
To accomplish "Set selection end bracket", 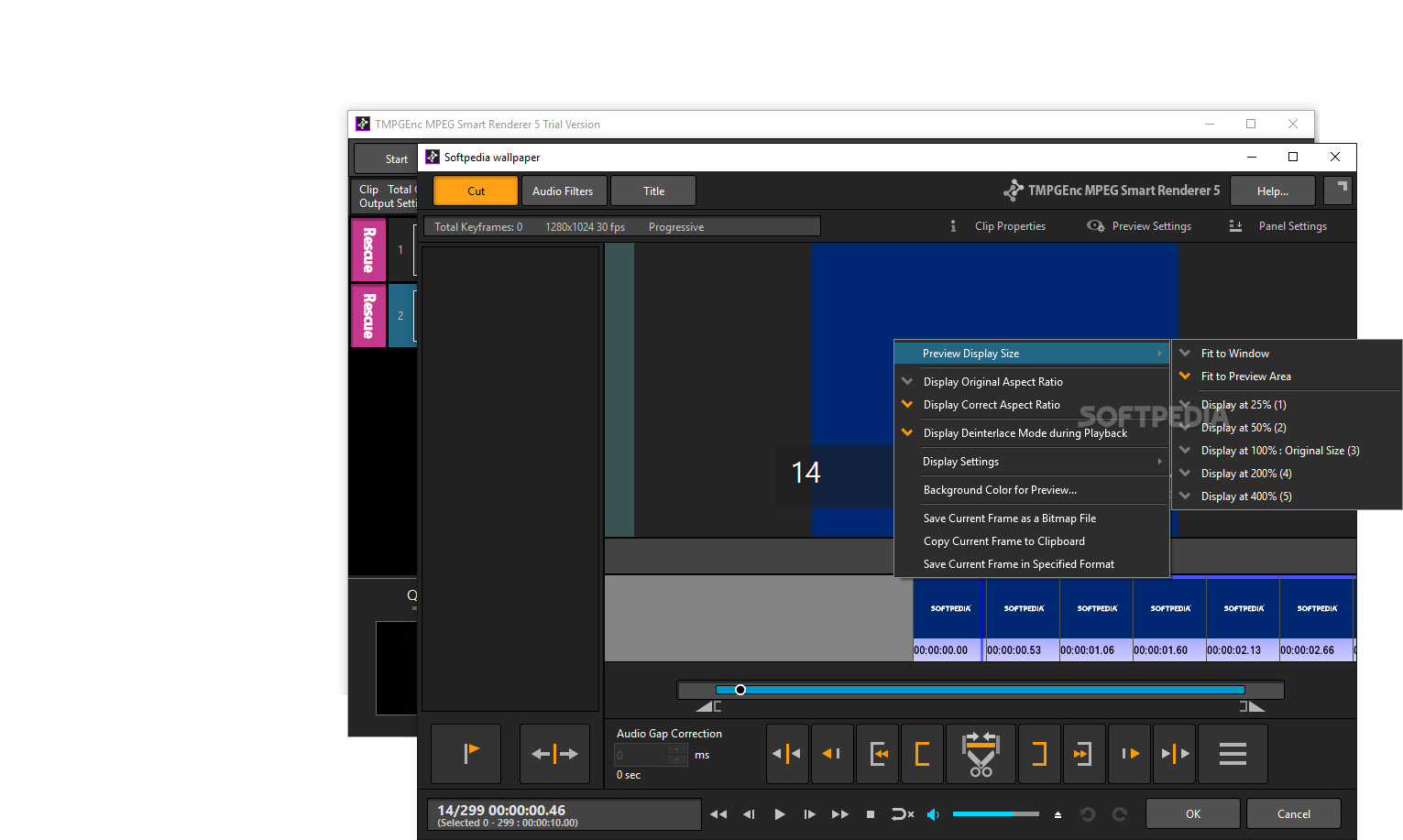I will tap(1039, 754).
